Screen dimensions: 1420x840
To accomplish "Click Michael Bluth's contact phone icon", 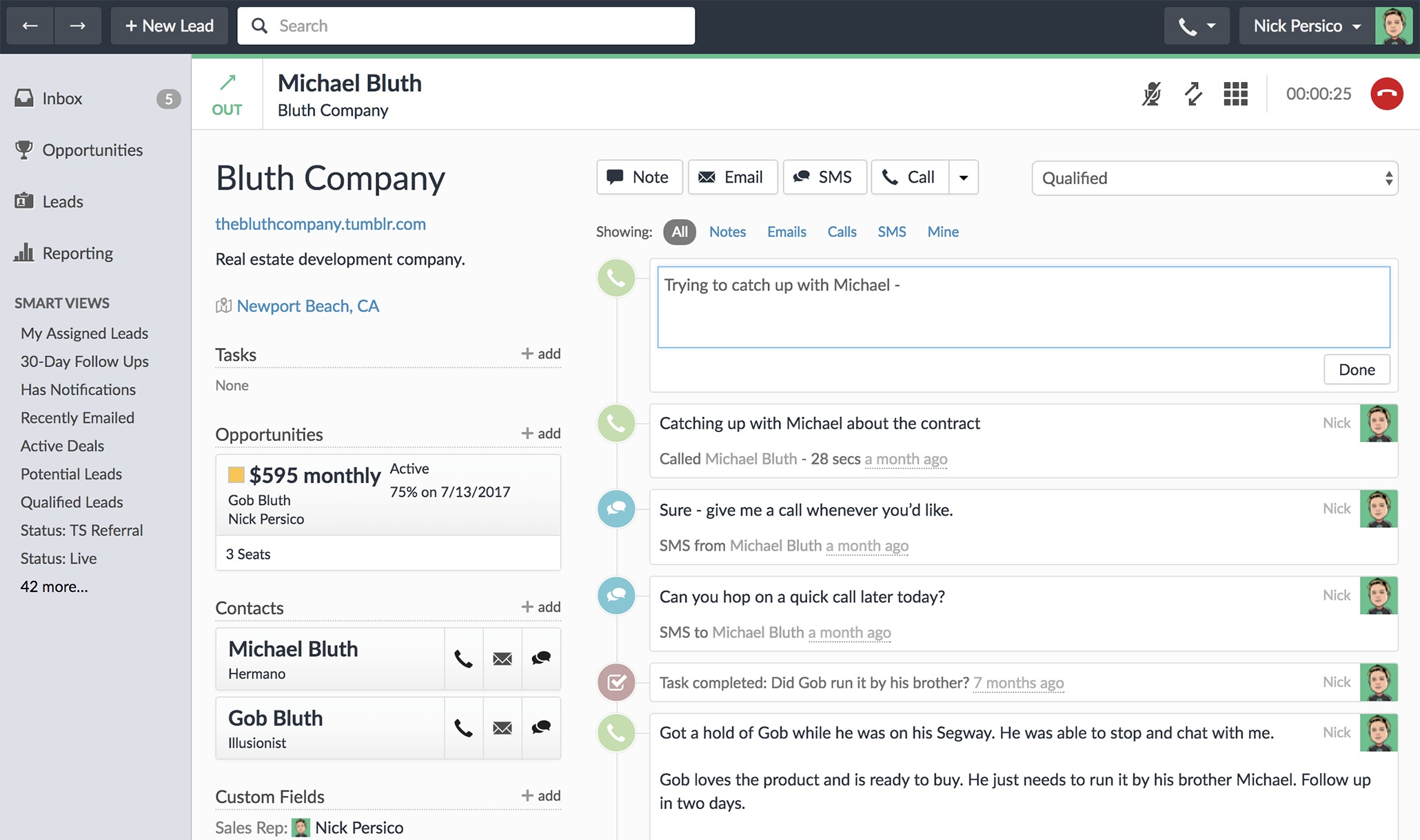I will click(x=463, y=659).
